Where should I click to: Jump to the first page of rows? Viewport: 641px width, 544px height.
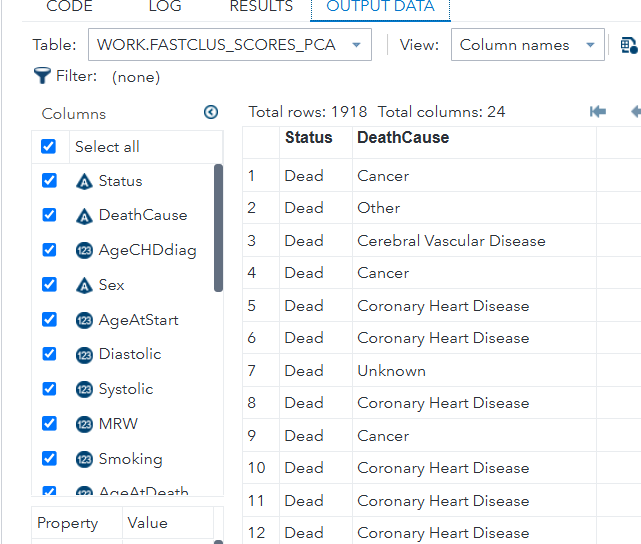tap(598, 112)
